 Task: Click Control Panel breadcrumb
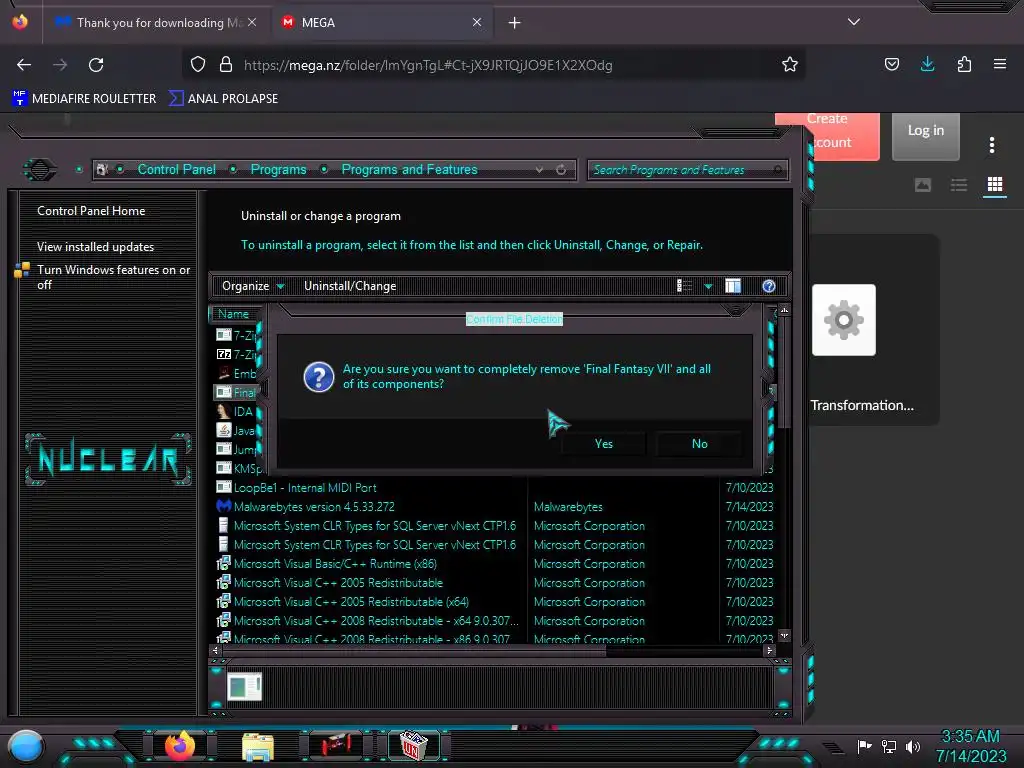click(x=176, y=169)
